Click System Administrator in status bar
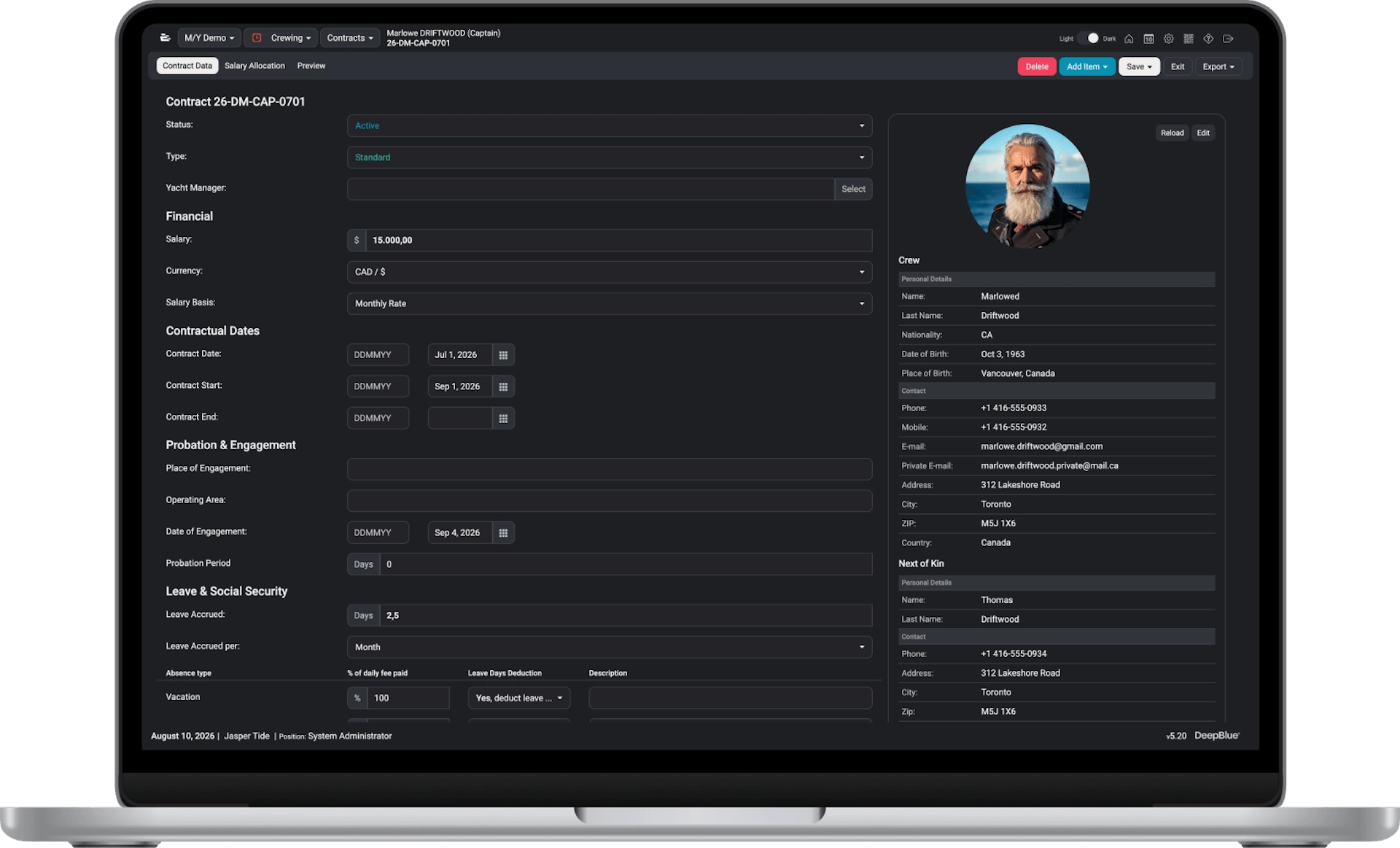The height and width of the screenshot is (848, 1400). point(350,736)
